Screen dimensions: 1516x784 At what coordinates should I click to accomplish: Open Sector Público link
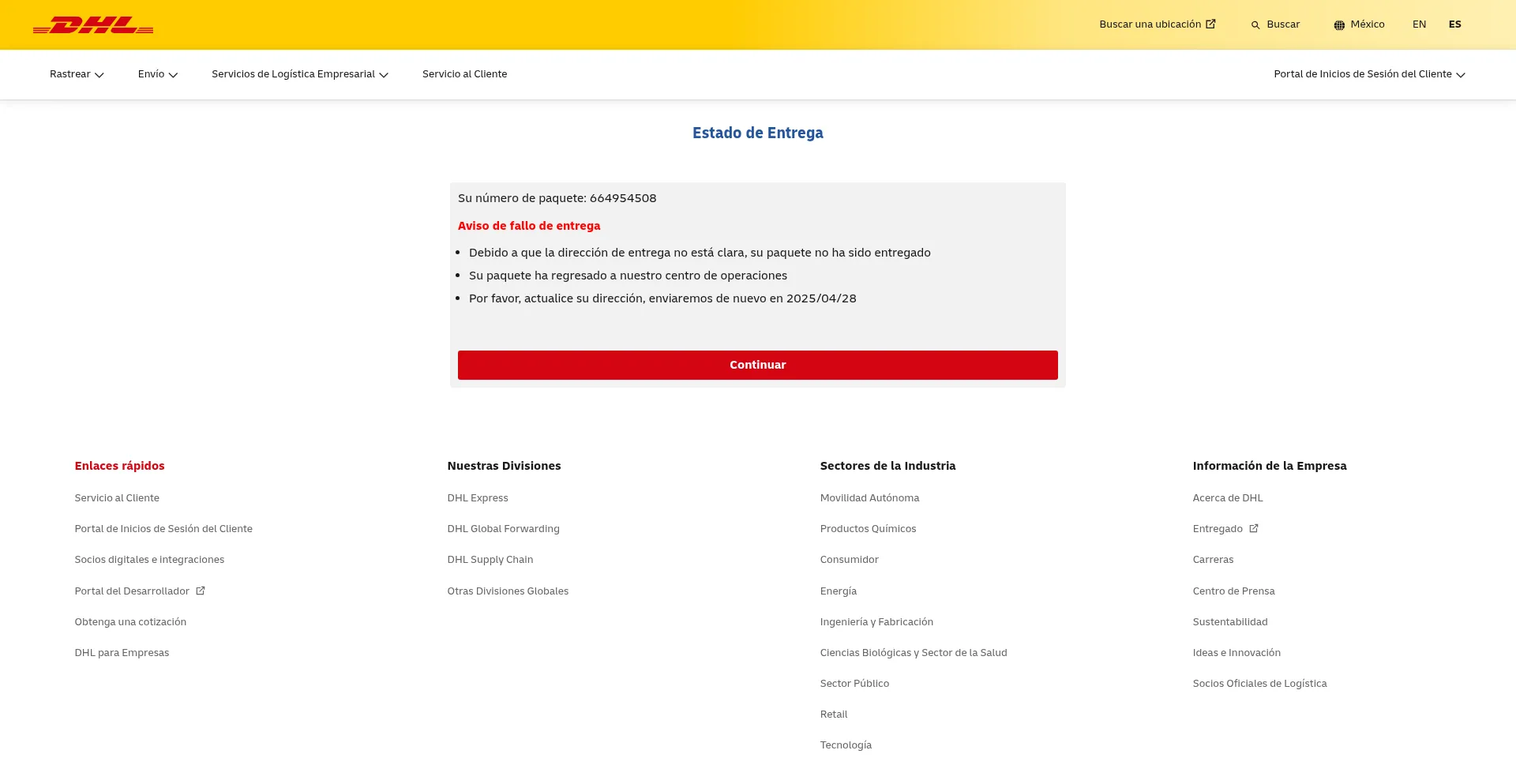(x=854, y=683)
